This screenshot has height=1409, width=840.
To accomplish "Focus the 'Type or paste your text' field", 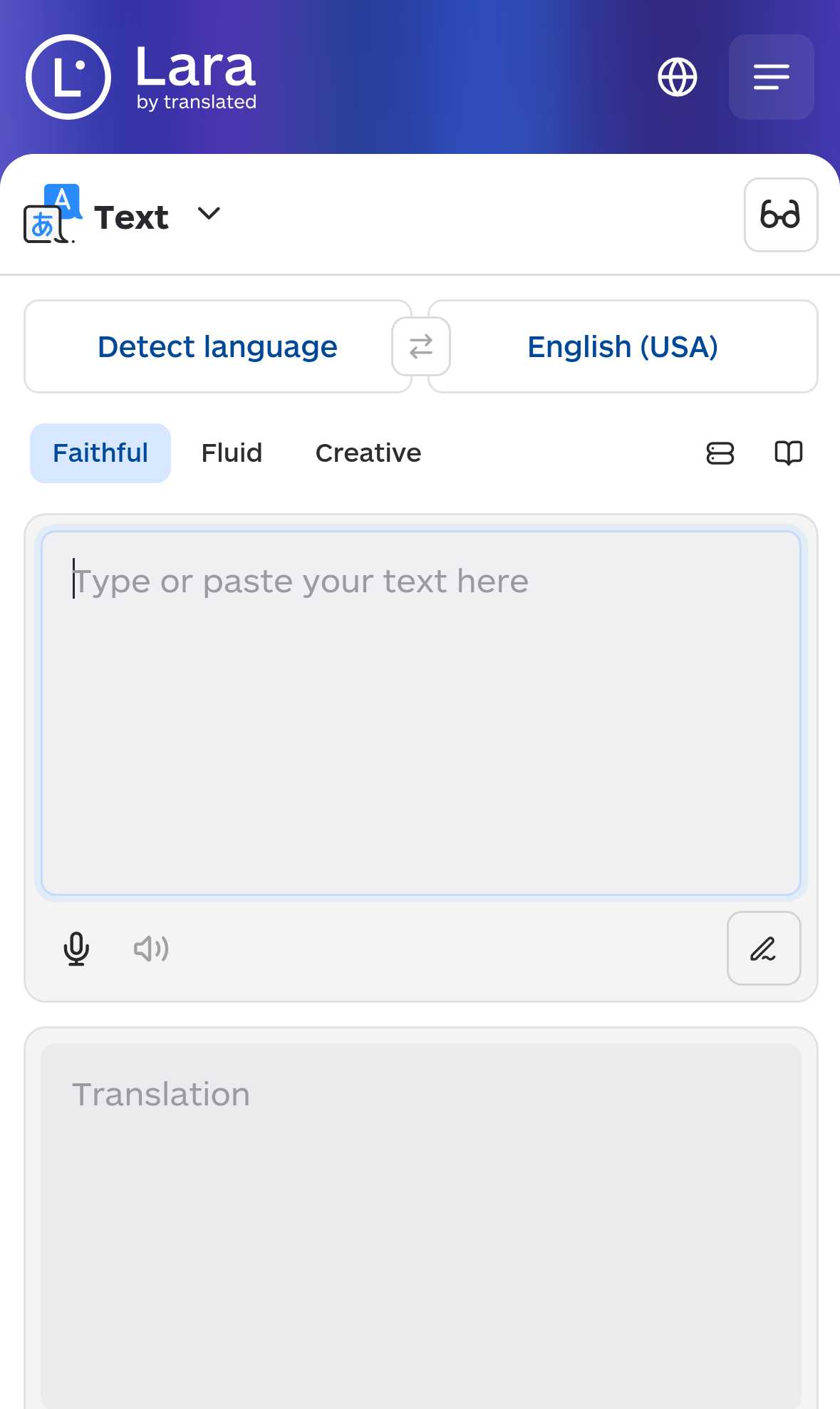I will [x=421, y=713].
